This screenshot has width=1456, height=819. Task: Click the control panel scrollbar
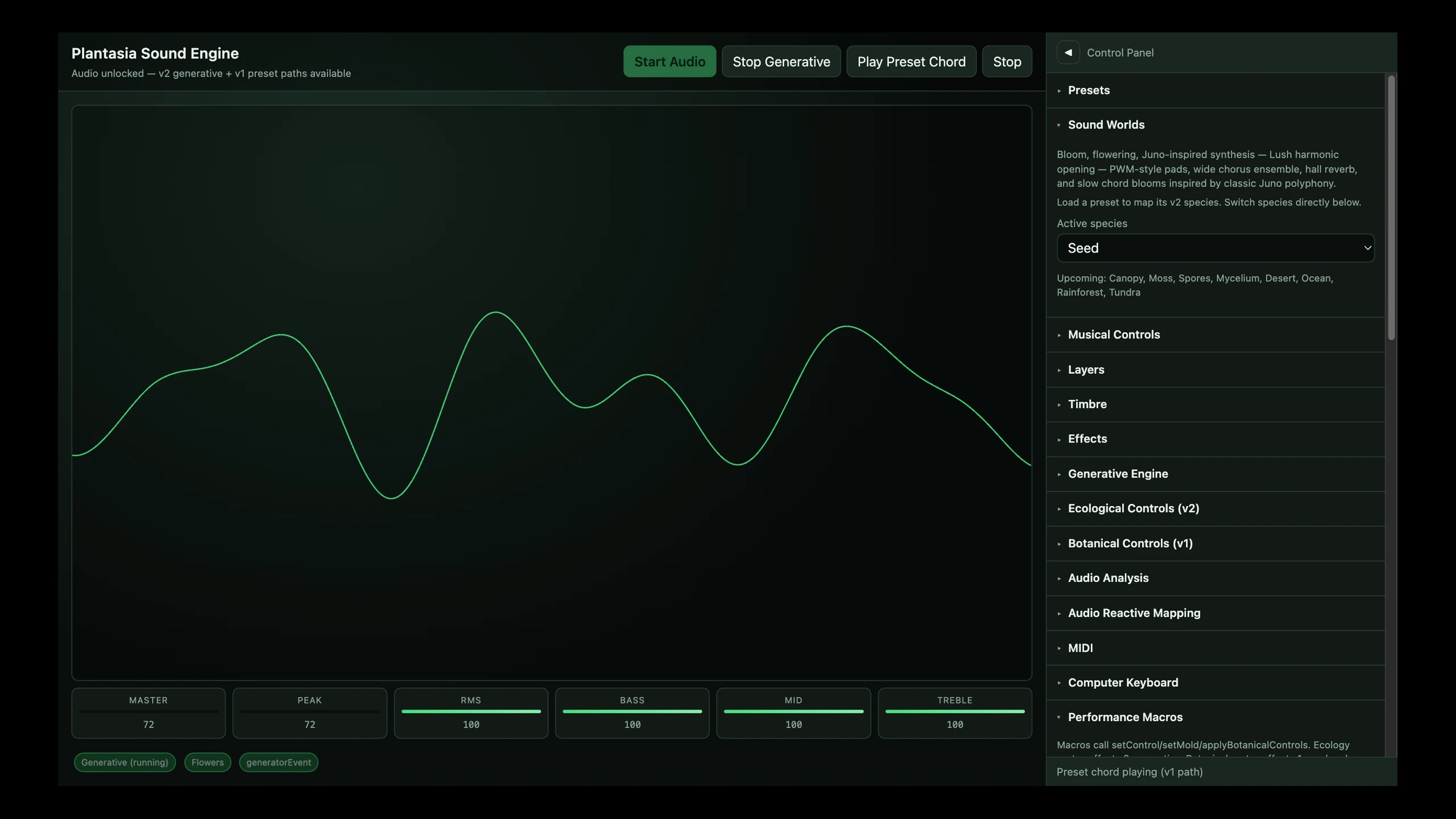point(1391,208)
